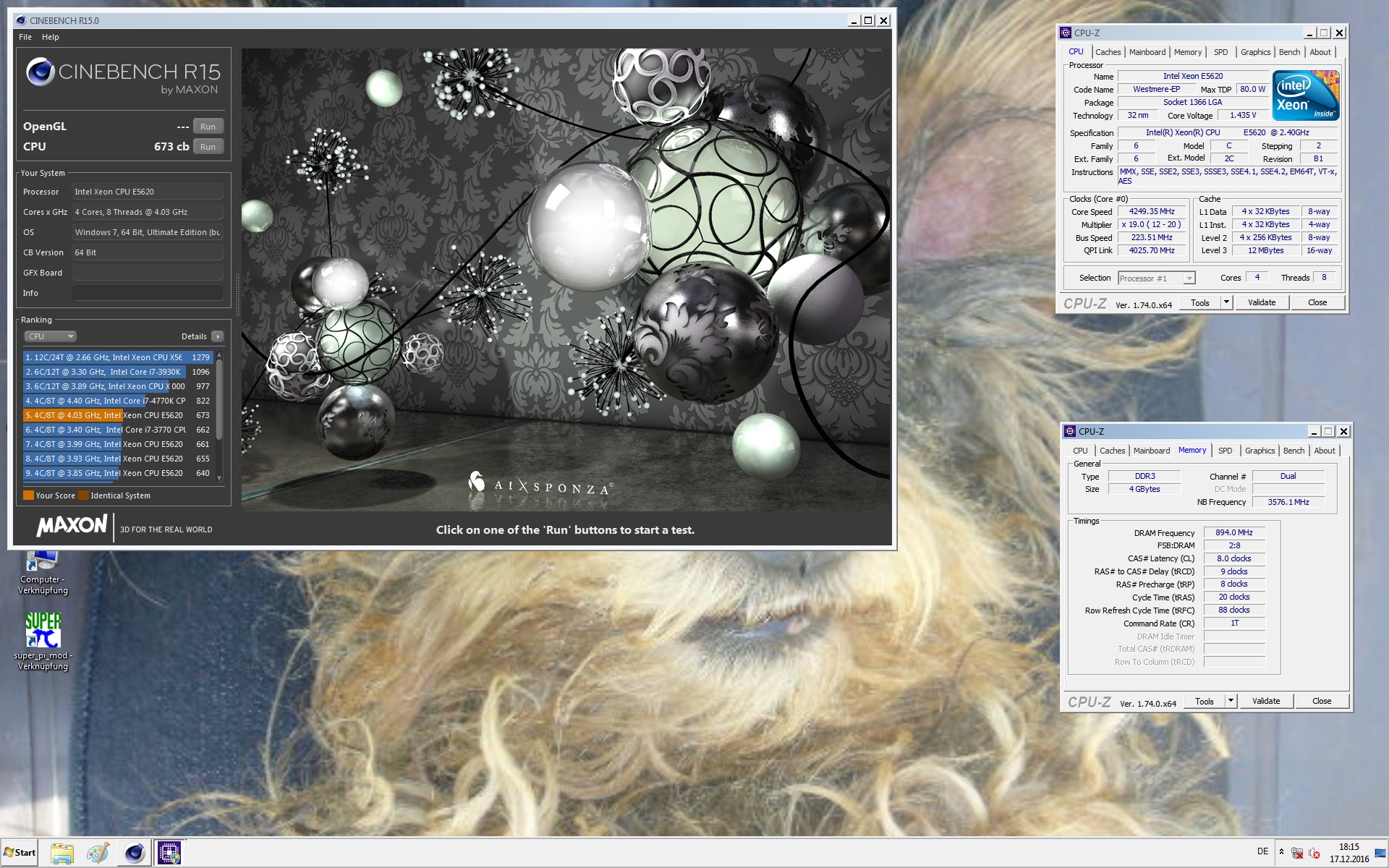Click Validate in bottom CPU-Z window

1266,702
